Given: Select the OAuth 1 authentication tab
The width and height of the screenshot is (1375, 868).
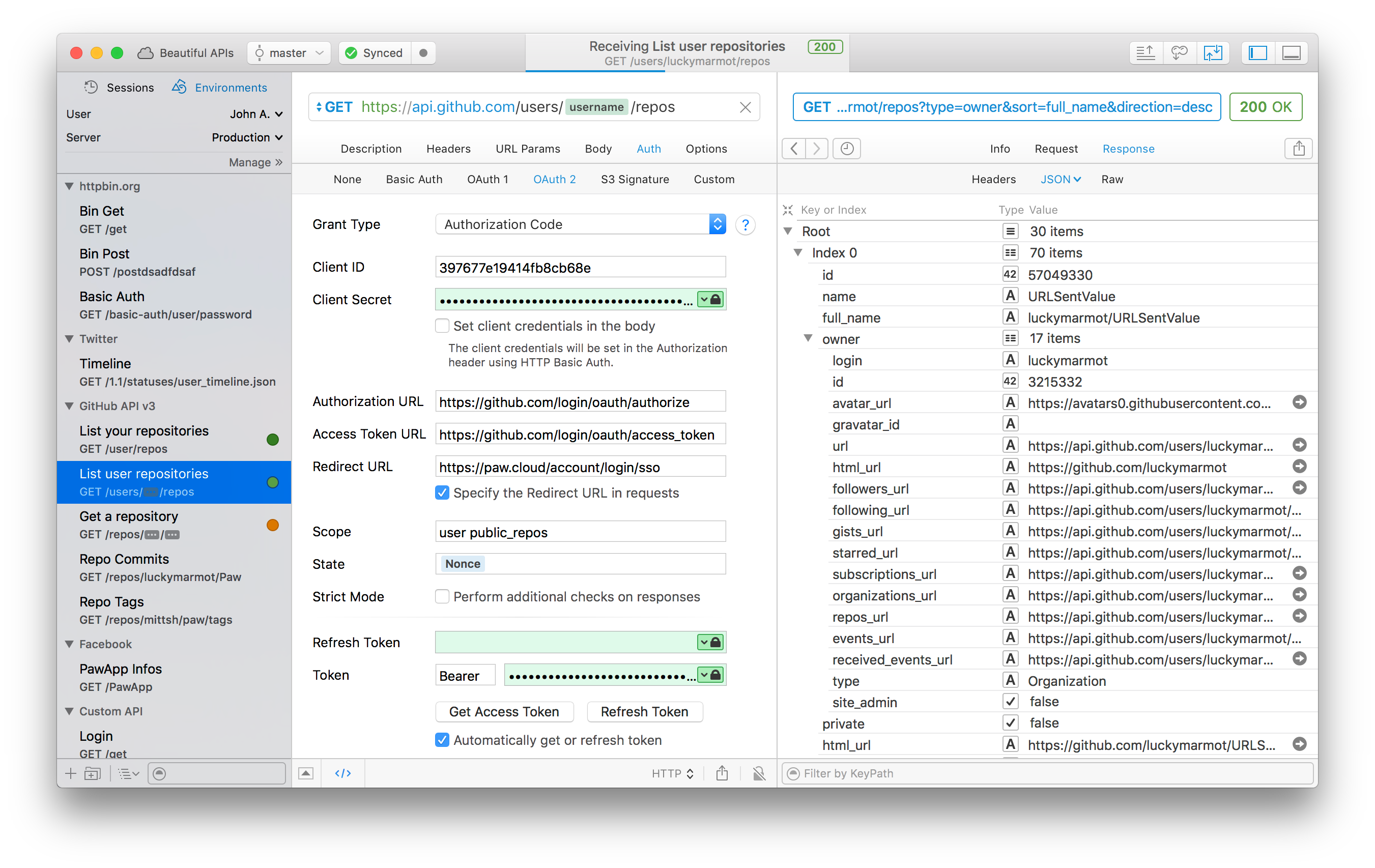Looking at the screenshot, I should [x=488, y=179].
